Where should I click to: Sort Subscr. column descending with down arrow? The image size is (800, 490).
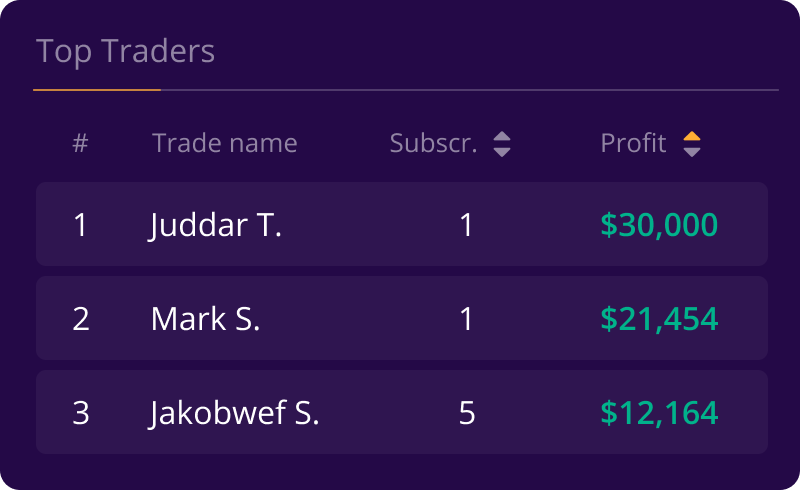coord(502,152)
